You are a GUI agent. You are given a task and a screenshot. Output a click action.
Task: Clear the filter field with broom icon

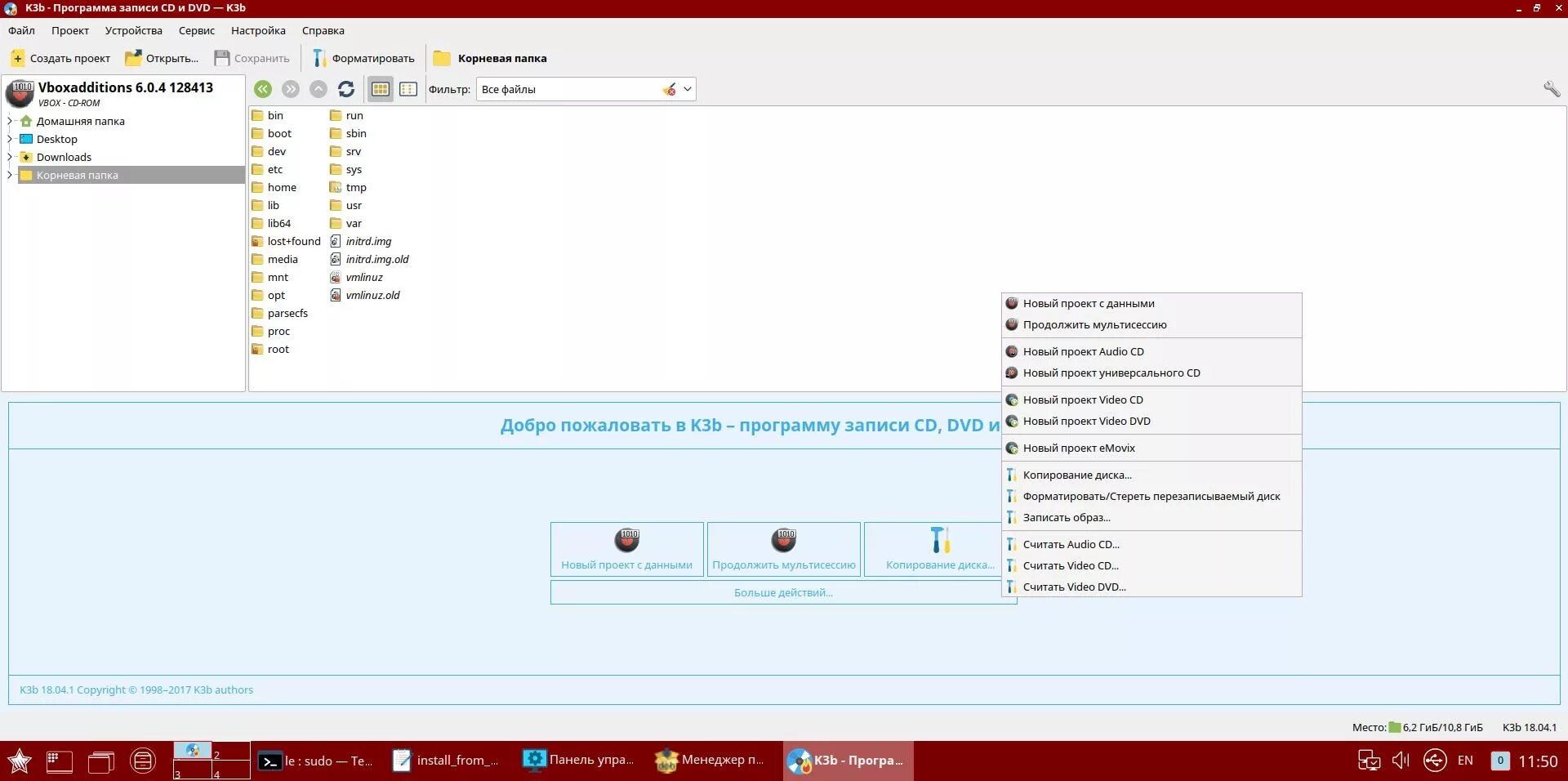pyautogui.click(x=670, y=89)
